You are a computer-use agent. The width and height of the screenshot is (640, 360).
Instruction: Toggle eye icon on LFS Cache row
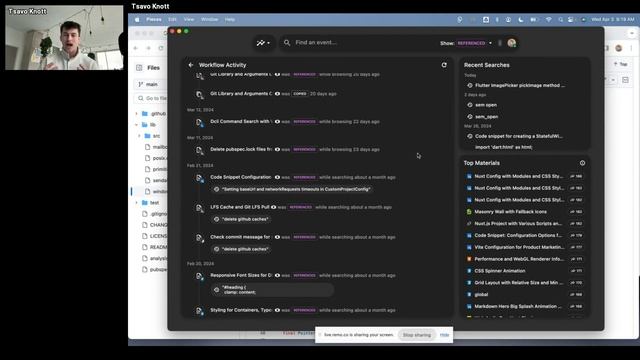coord(273,207)
